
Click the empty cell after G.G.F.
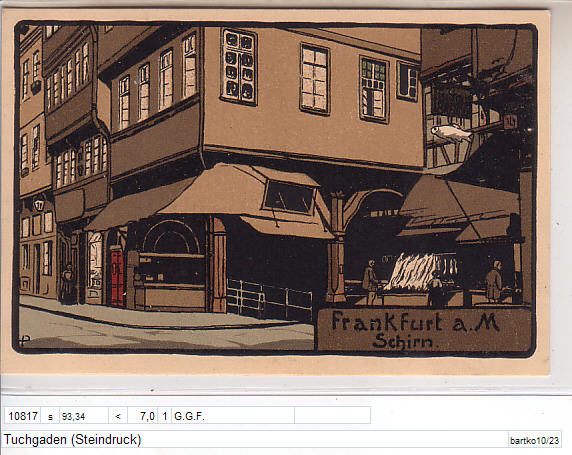tap(332, 415)
